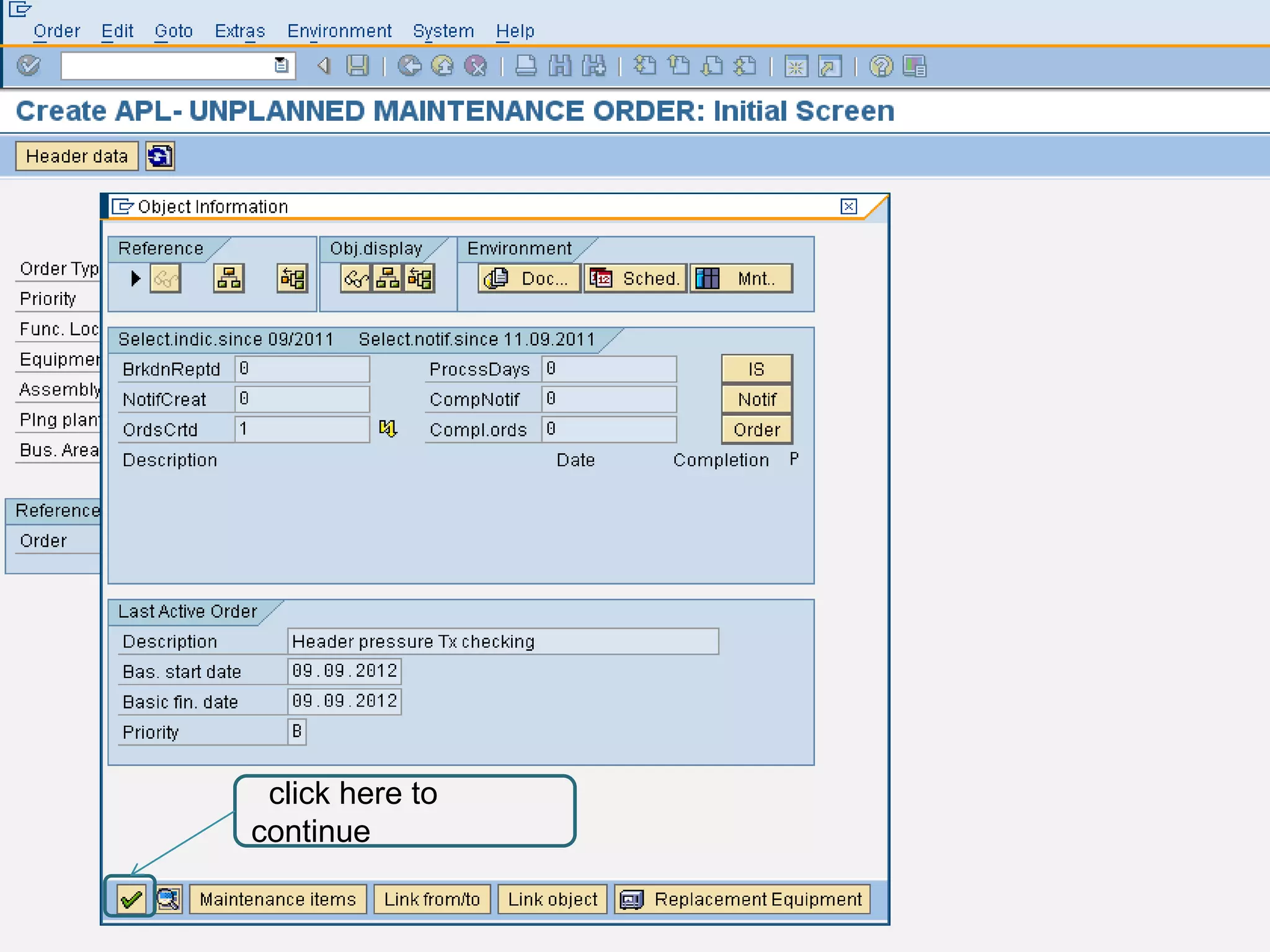Image resolution: width=1270 pixels, height=952 pixels.
Task: Click the Obj.display glasses icon
Action: [356, 278]
